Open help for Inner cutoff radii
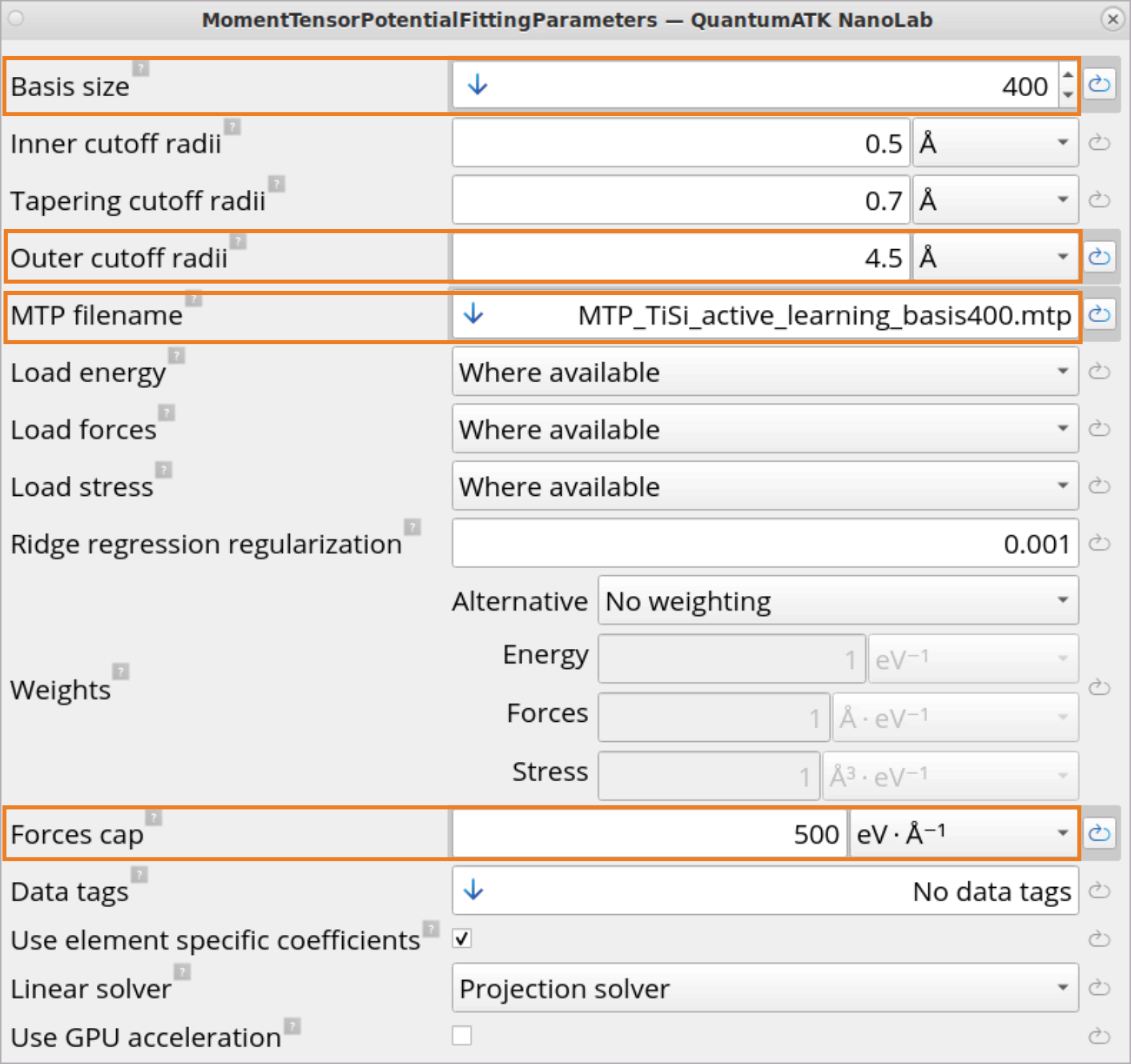This screenshot has width=1131, height=1064. [232, 127]
